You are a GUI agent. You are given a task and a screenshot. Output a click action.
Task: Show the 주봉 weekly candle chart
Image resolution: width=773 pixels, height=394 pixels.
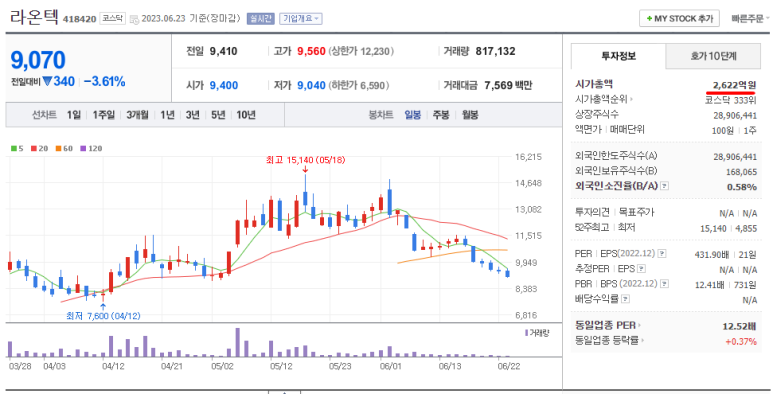click(441, 115)
